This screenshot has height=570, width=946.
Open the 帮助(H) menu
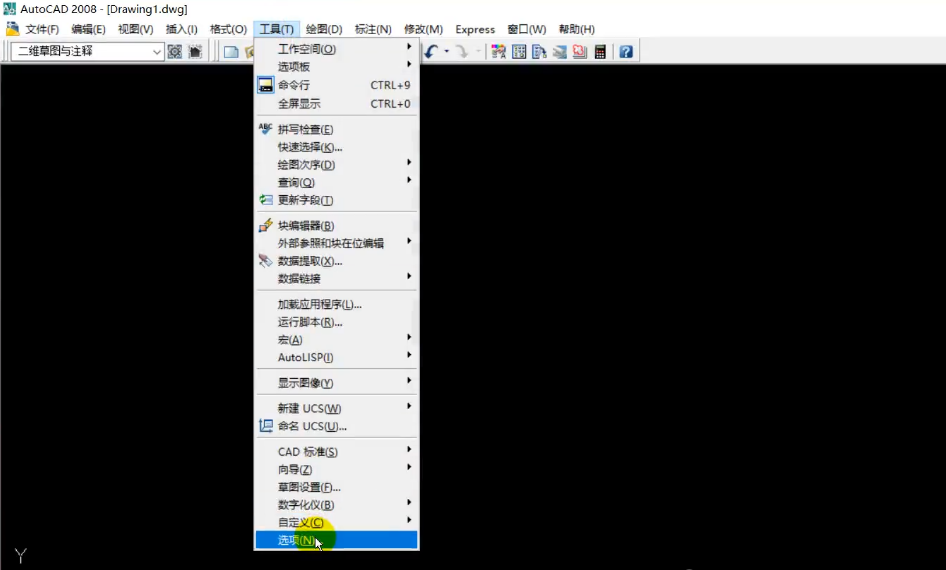tap(577, 29)
